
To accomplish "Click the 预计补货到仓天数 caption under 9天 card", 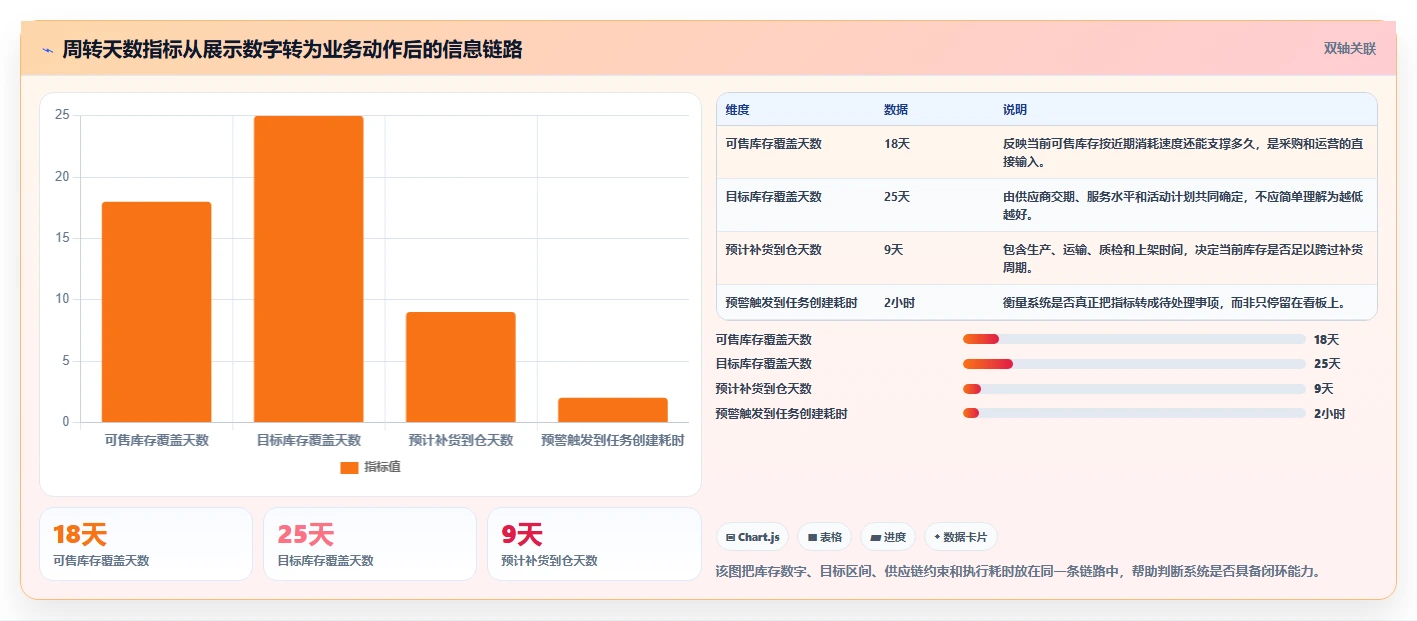I will pyautogui.click(x=549, y=561).
